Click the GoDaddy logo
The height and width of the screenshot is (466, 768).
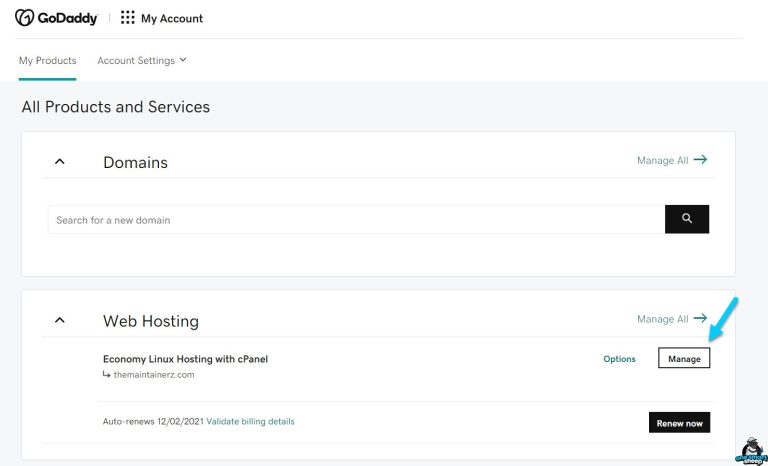pos(55,18)
